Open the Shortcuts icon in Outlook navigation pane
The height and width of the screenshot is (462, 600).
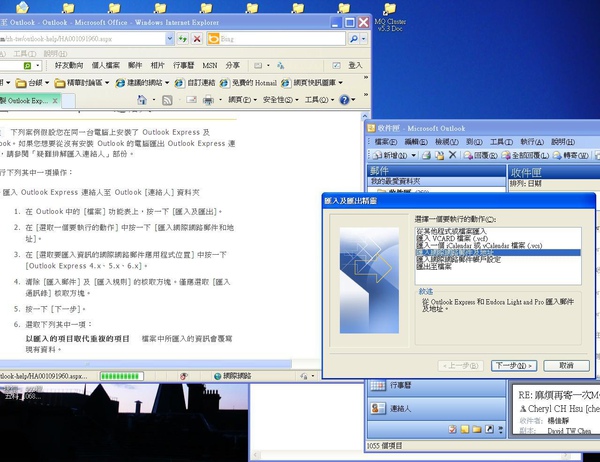(x=489, y=429)
